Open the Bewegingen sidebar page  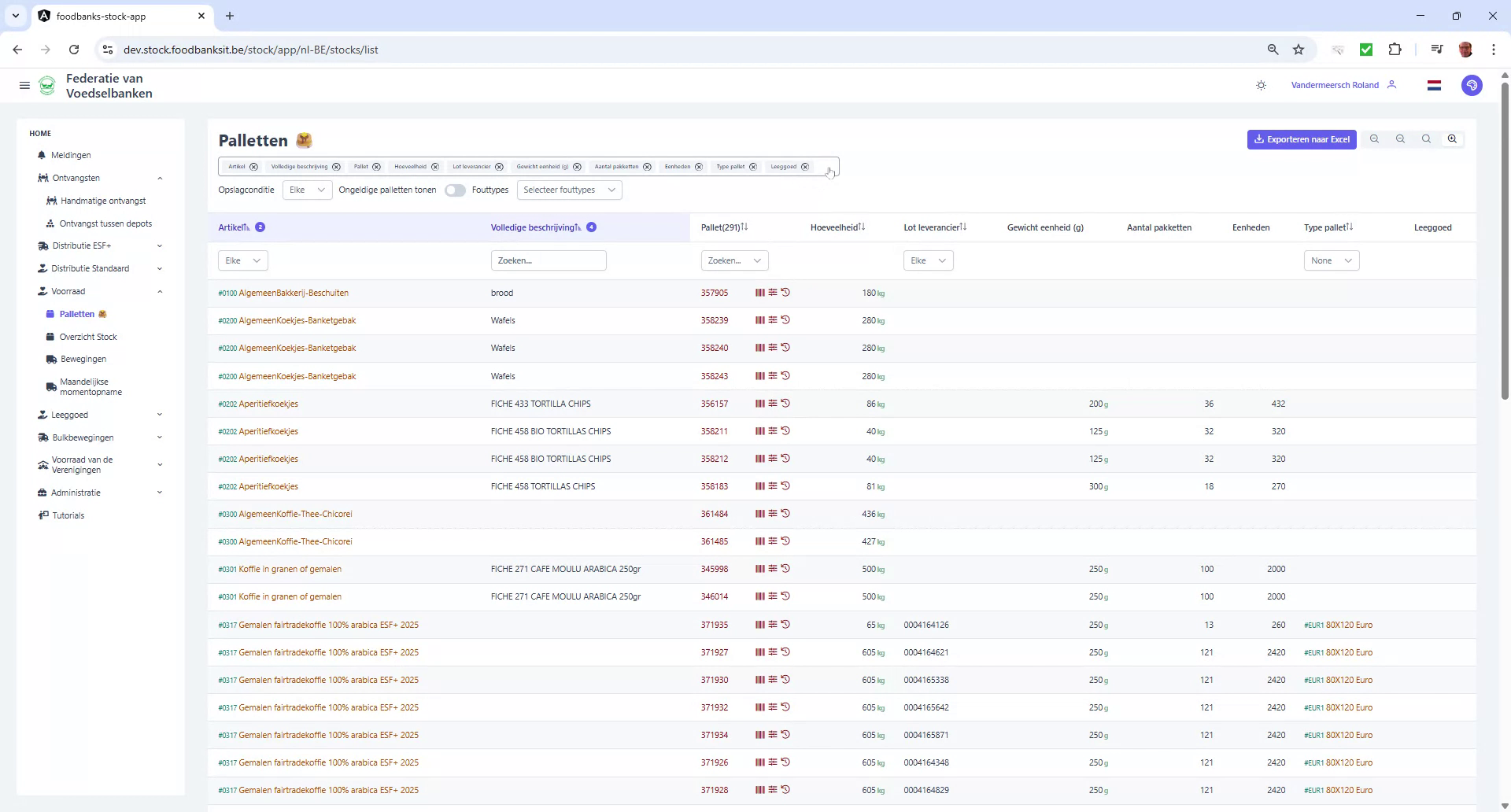[83, 359]
